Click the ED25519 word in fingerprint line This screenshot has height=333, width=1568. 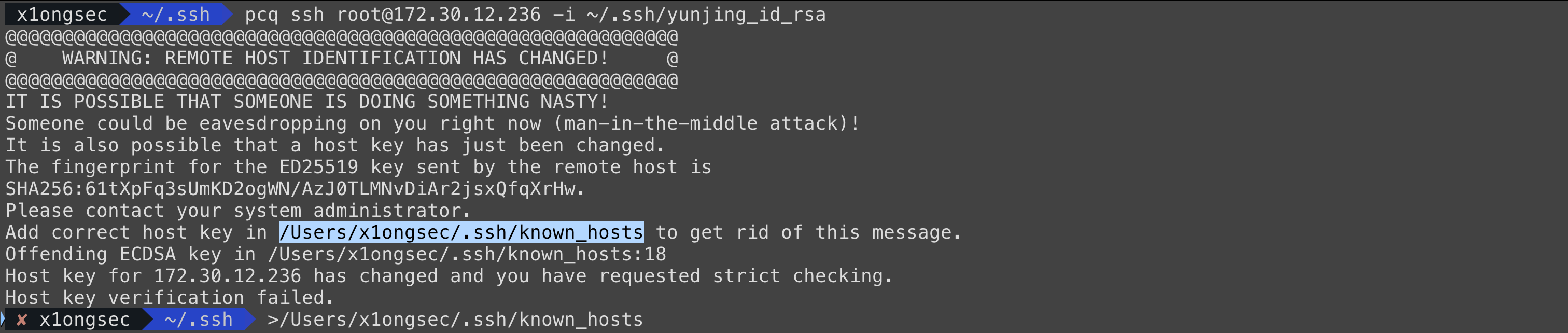tap(318, 167)
